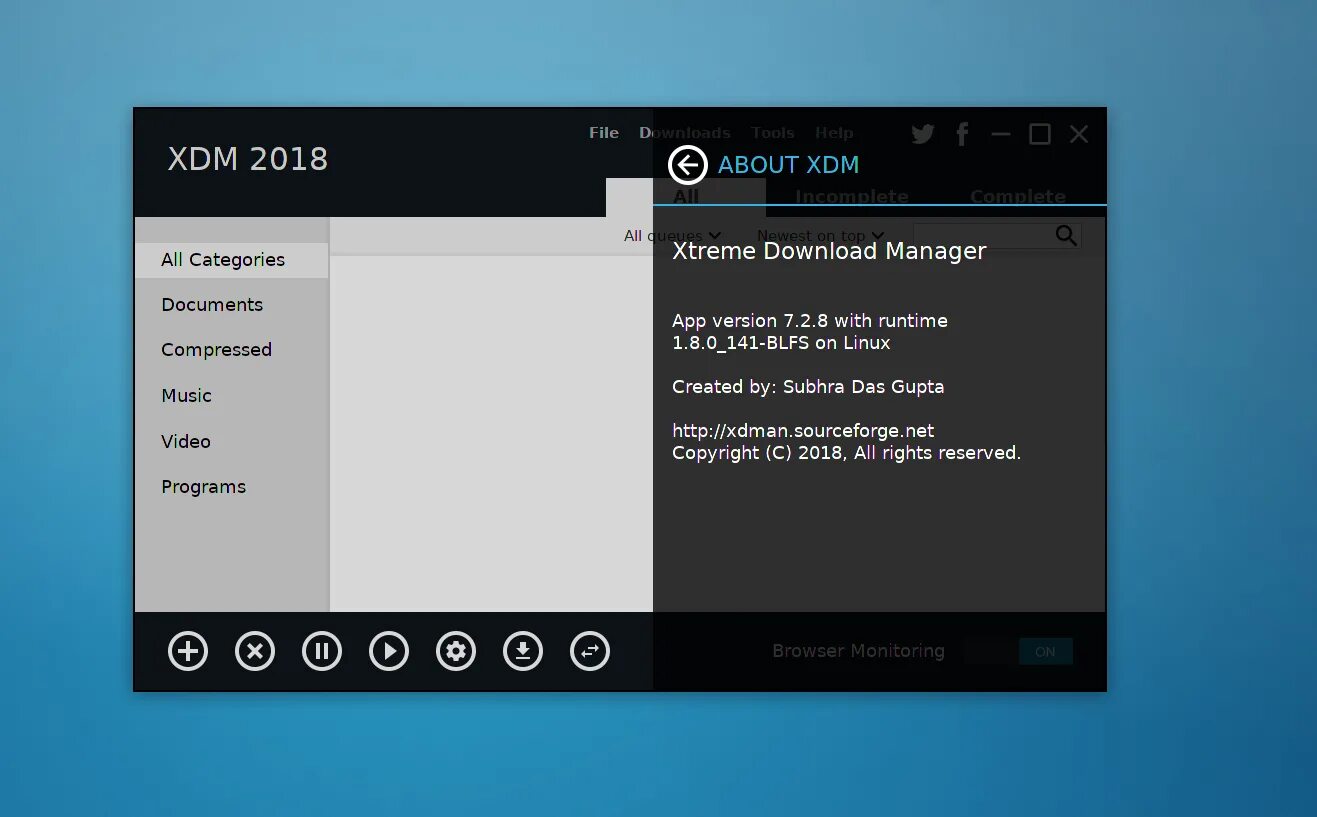Screen dimensions: 1317x817
Task: Click the video download arrow icon
Action: [523, 652]
